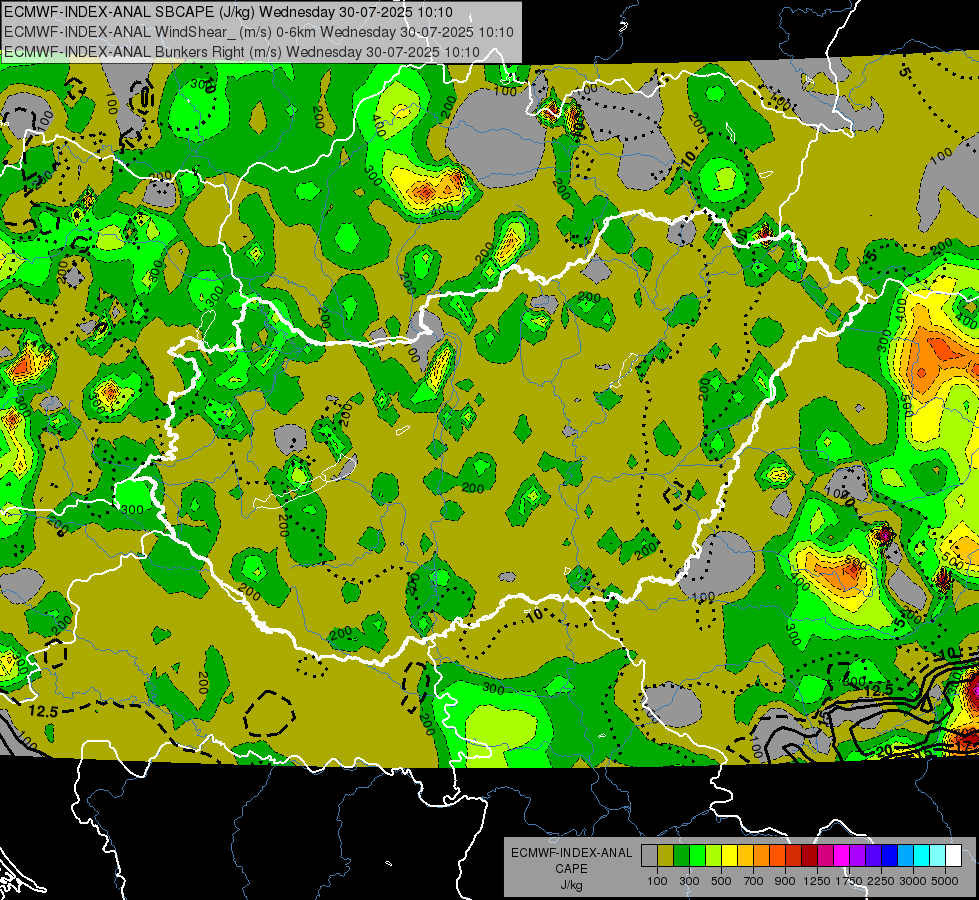Select the white legend swatch
Viewport: 979px width, 900px height.
[x=953, y=856]
